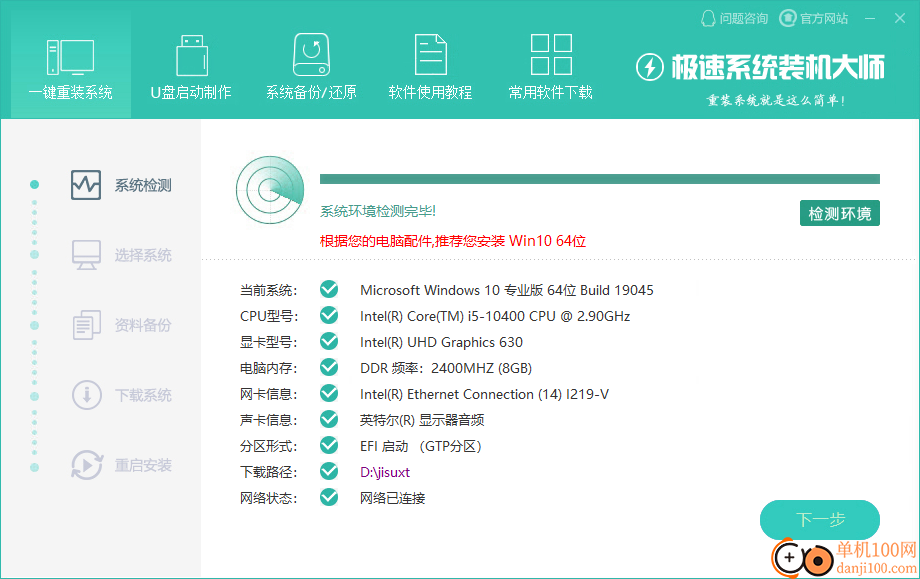Select the 资料备份 documents icon
The width and height of the screenshot is (920, 579).
(86, 325)
